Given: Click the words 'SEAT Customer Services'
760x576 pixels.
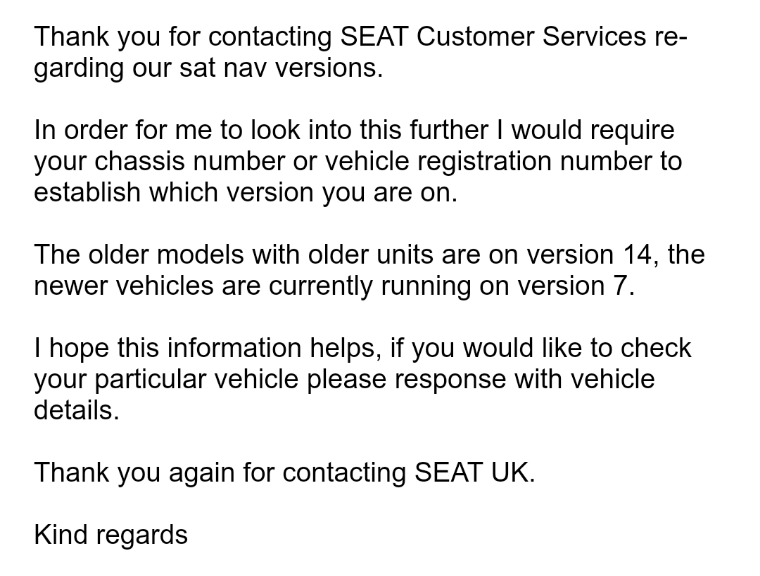Looking at the screenshot, I should [x=493, y=37].
